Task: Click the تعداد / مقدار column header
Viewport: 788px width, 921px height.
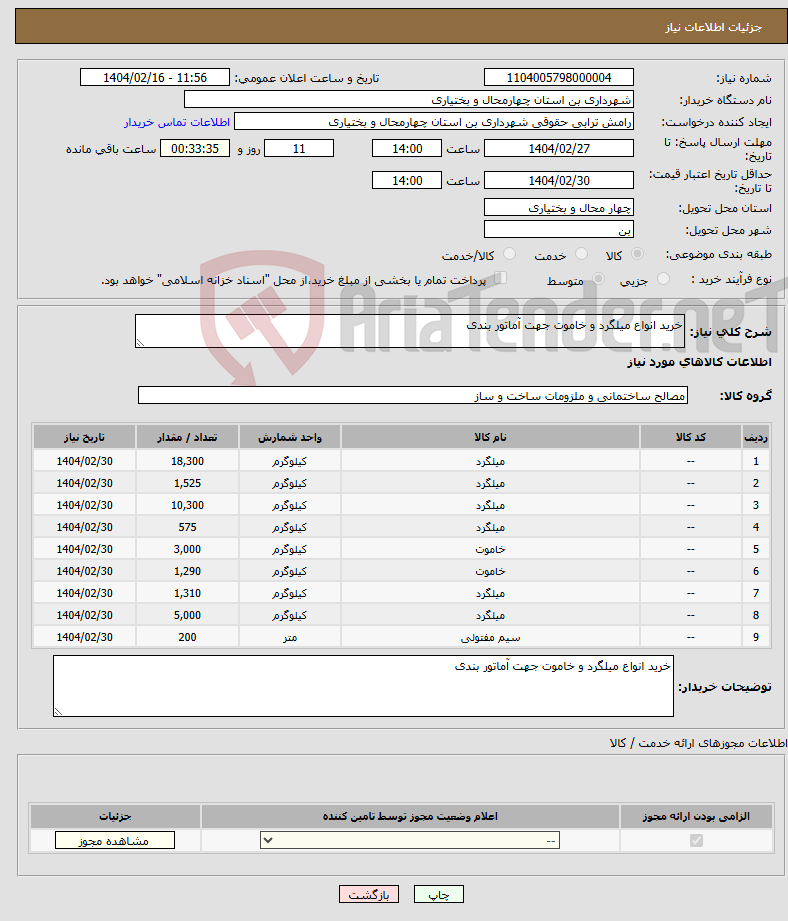Action: [187, 437]
